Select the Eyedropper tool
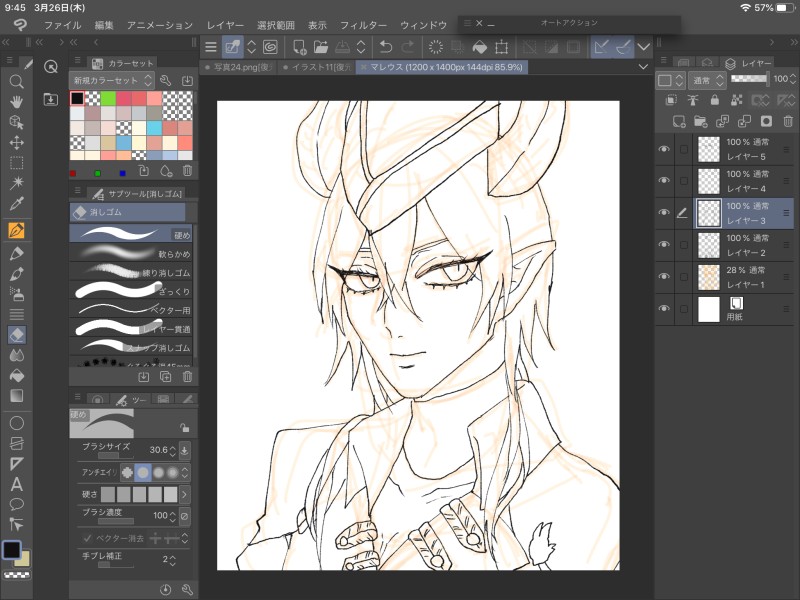Screen dimensions: 800x600 16,203
